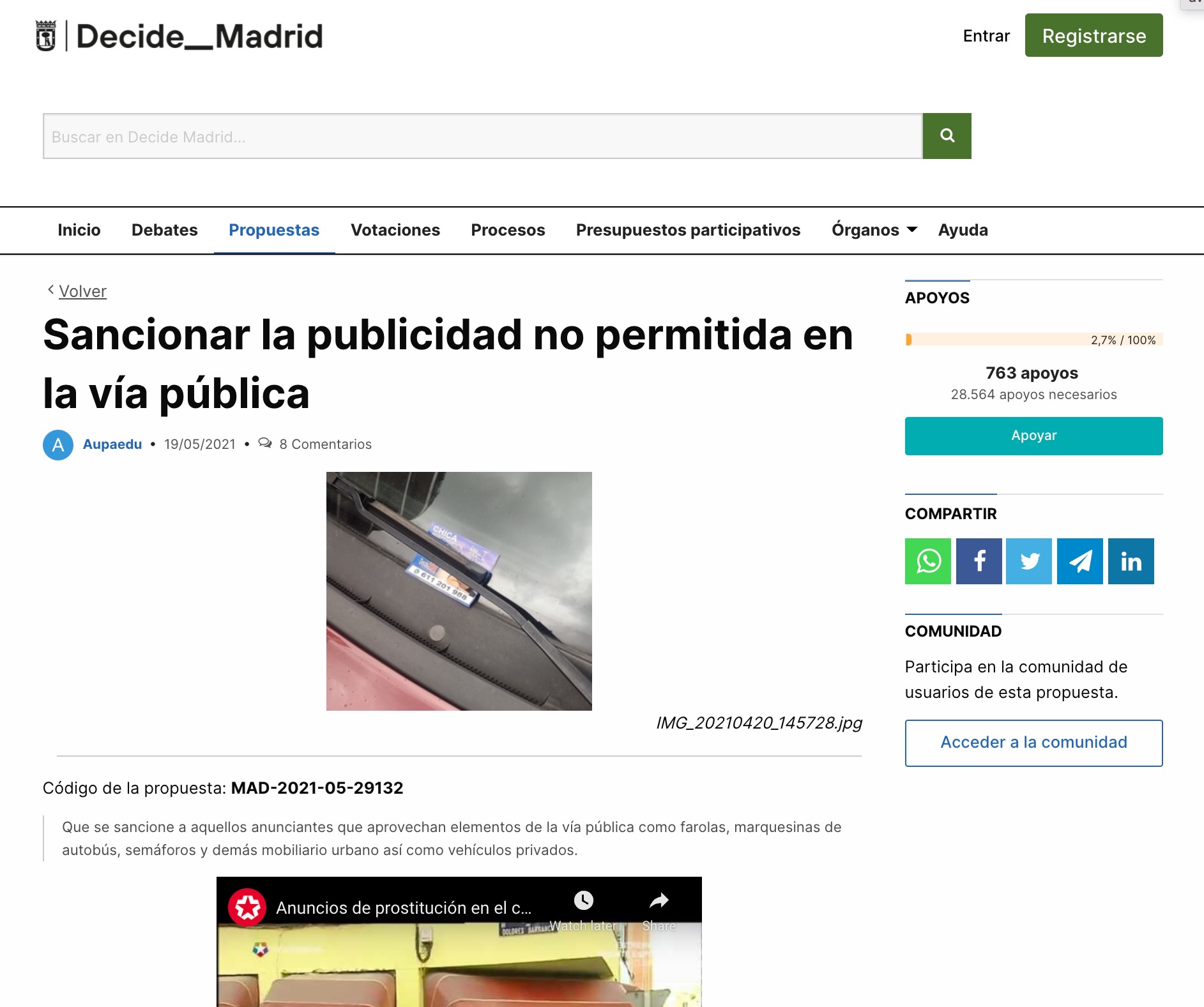Click the magnifying glass search button
The image size is (1204, 1007).
pyautogui.click(x=947, y=136)
